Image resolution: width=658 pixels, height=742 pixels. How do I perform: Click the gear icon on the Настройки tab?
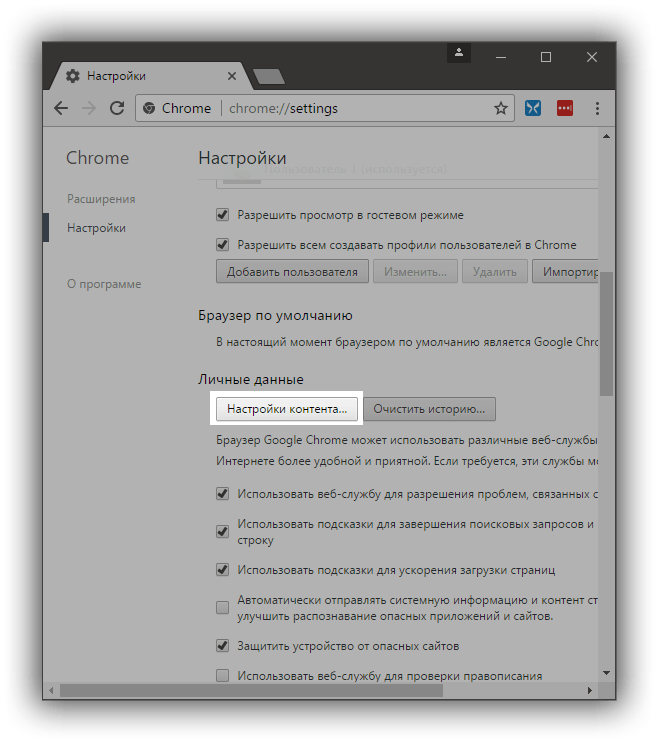click(72, 76)
